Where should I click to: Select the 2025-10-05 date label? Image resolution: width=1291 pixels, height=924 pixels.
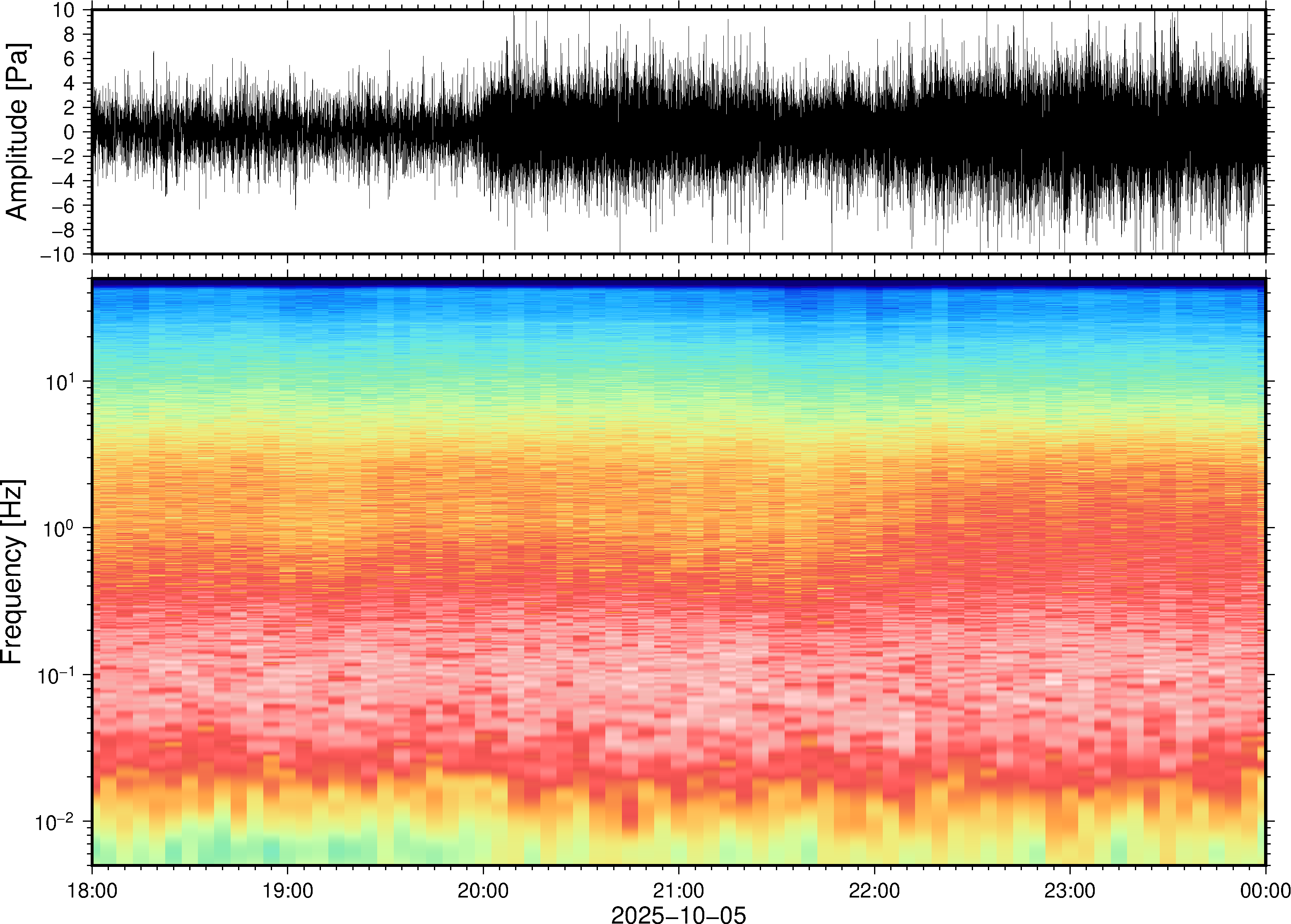point(678,914)
